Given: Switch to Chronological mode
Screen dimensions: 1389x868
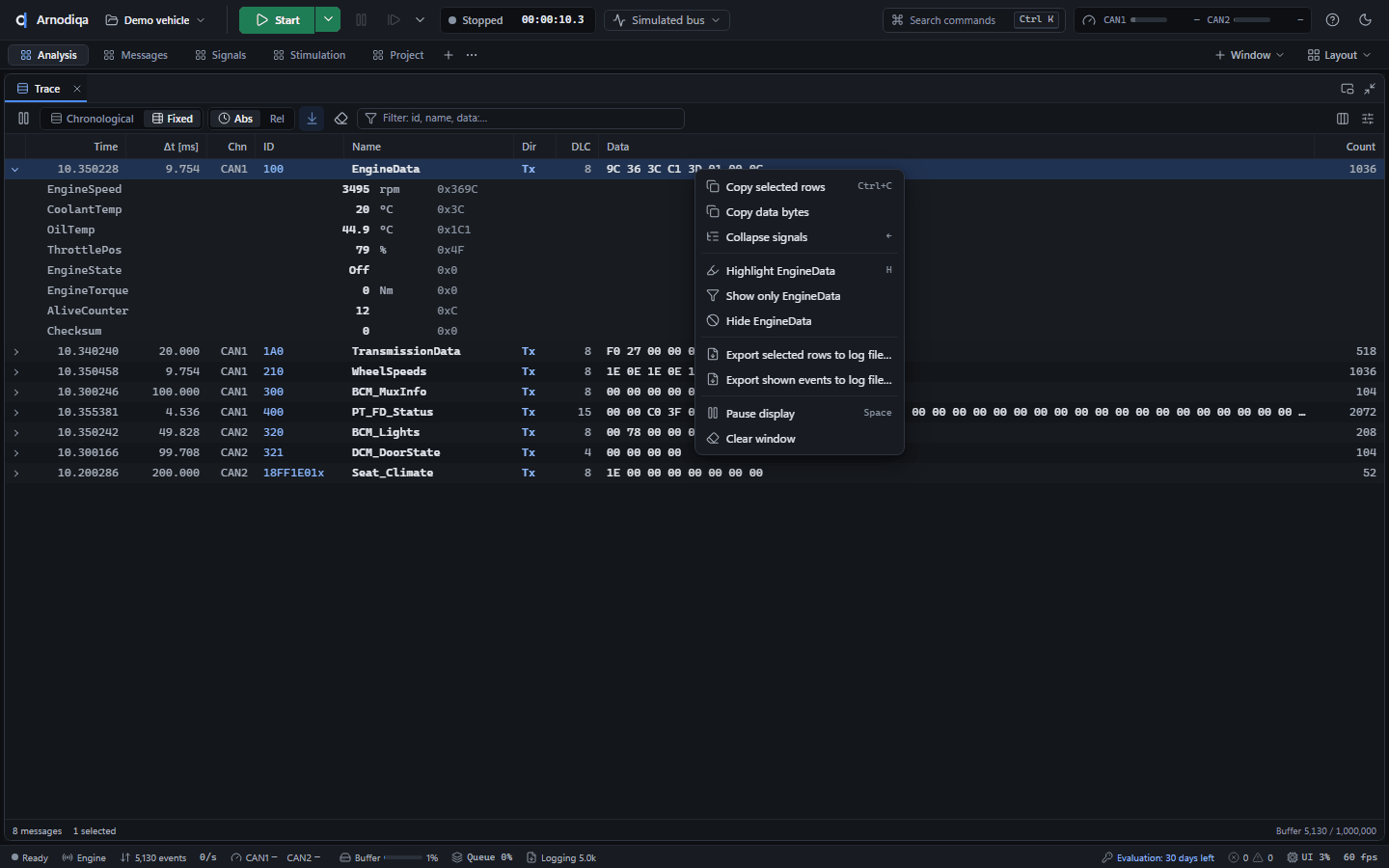Looking at the screenshot, I should [93, 119].
